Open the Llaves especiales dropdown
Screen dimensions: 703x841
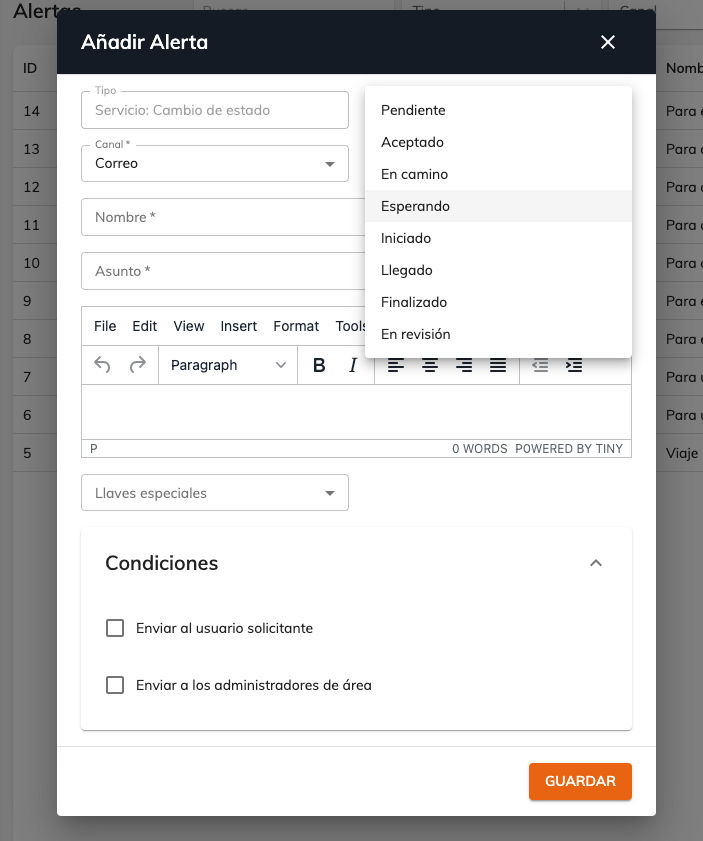click(x=215, y=493)
